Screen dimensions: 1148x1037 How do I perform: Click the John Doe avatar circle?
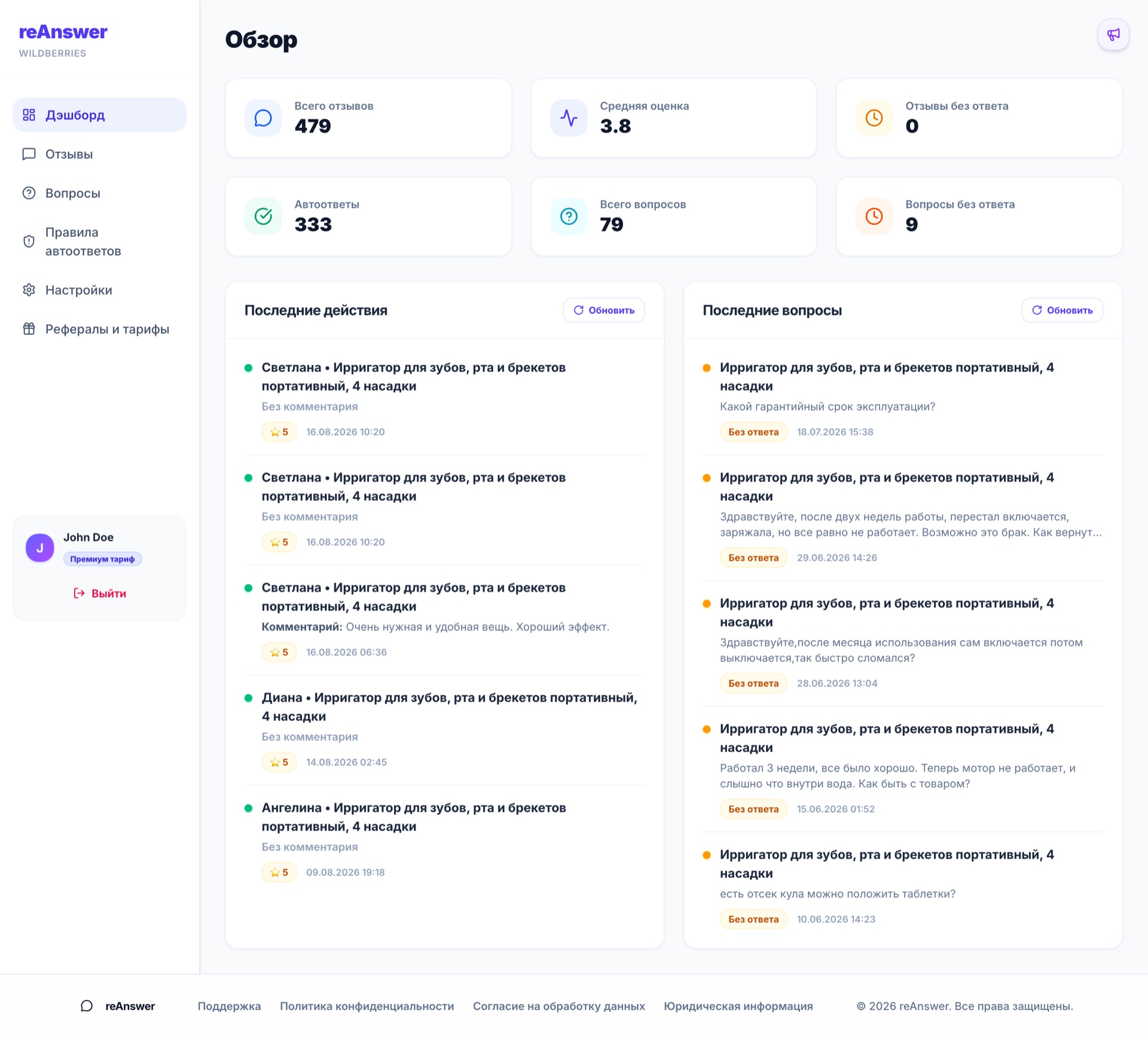[x=40, y=548]
